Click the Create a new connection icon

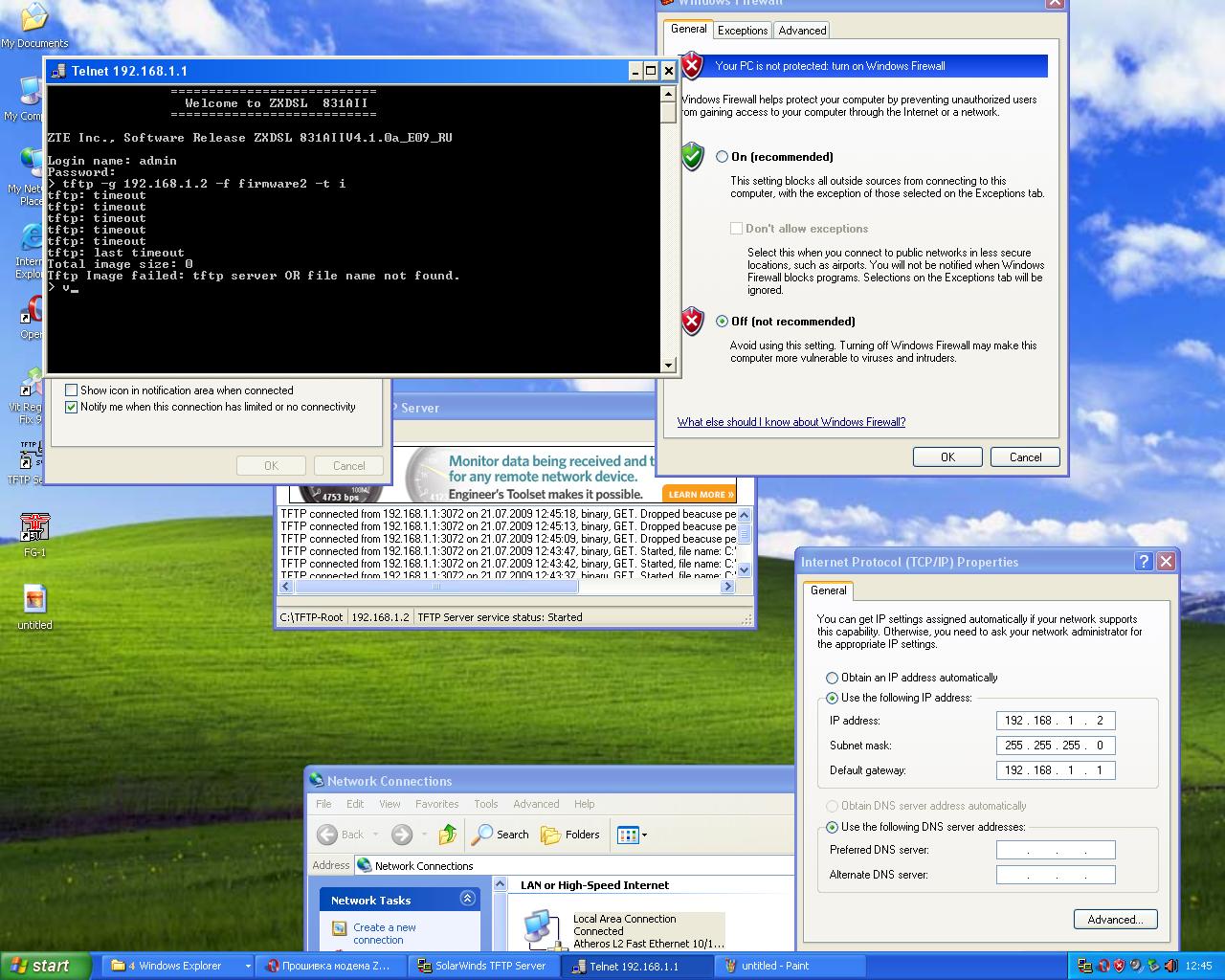339,928
